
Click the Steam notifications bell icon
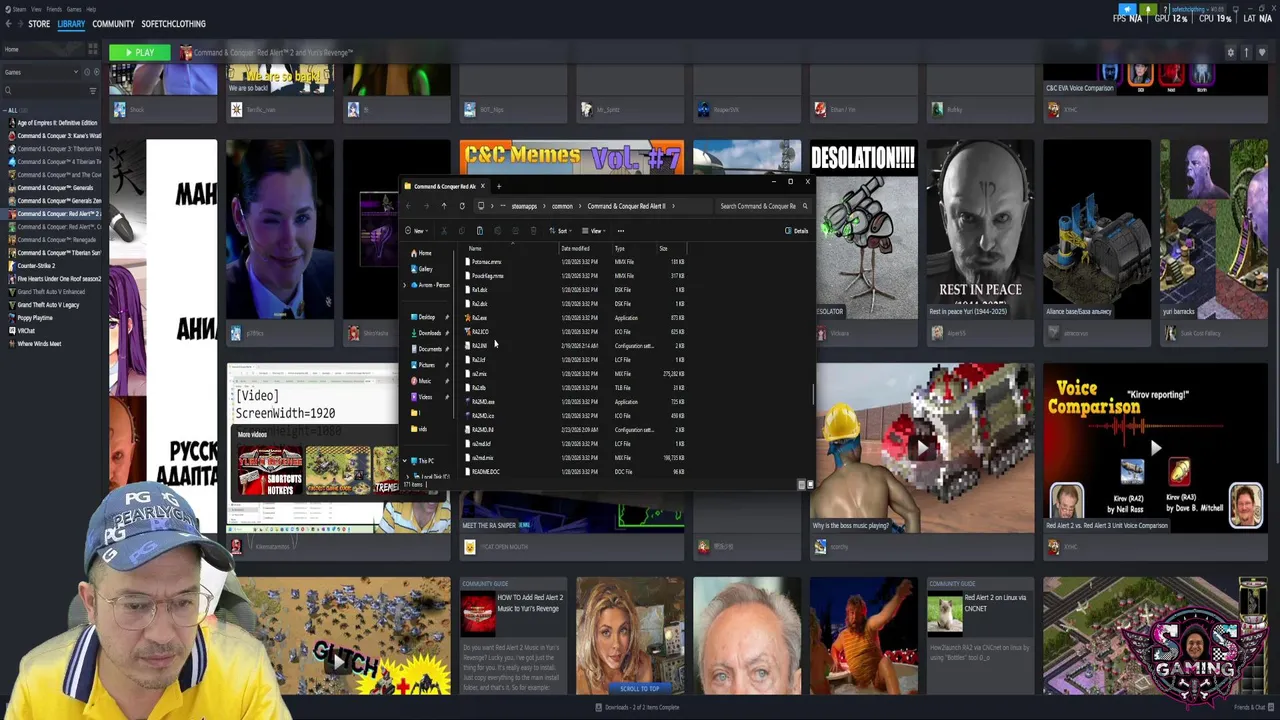[x=1149, y=9]
